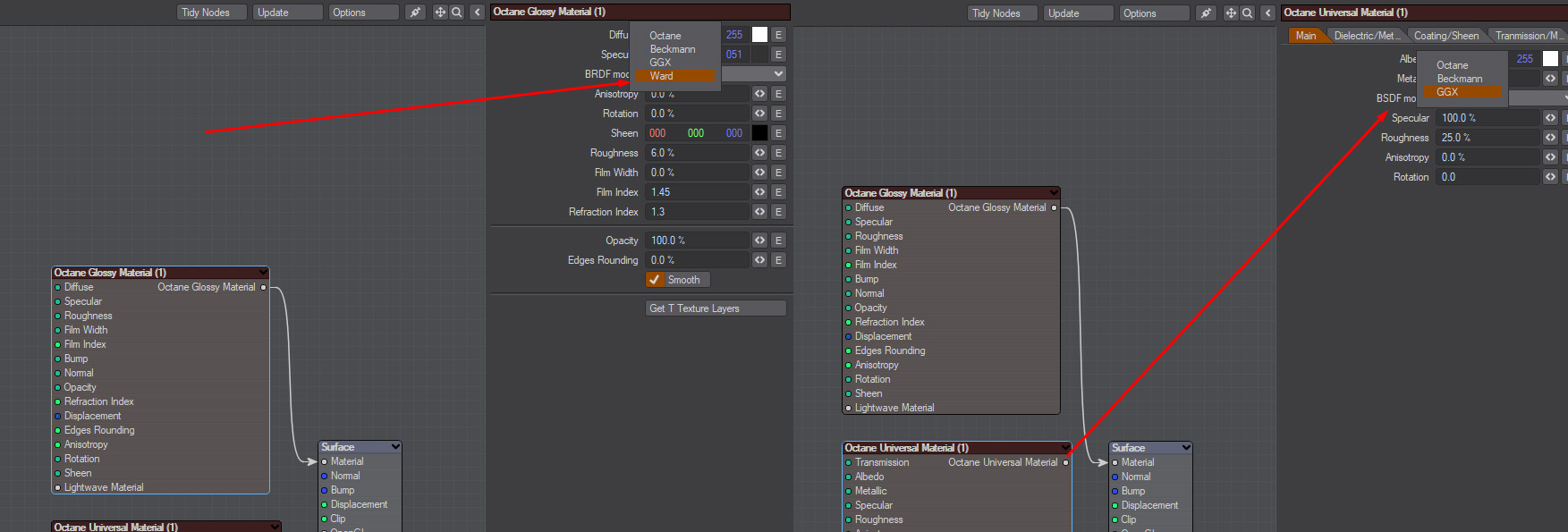The height and width of the screenshot is (532, 1568).
Task: Click the Film Width mini-slider arrows
Action: [759, 173]
